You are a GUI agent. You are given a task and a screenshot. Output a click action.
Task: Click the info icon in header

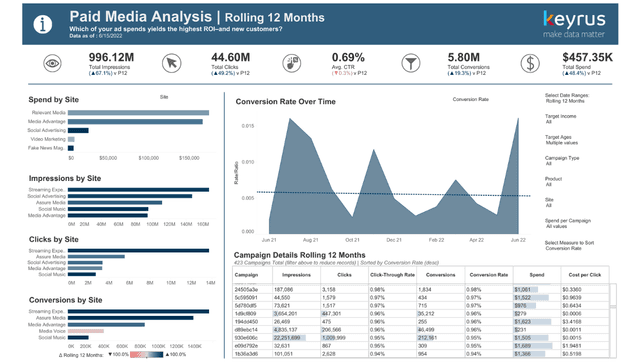[42, 24]
